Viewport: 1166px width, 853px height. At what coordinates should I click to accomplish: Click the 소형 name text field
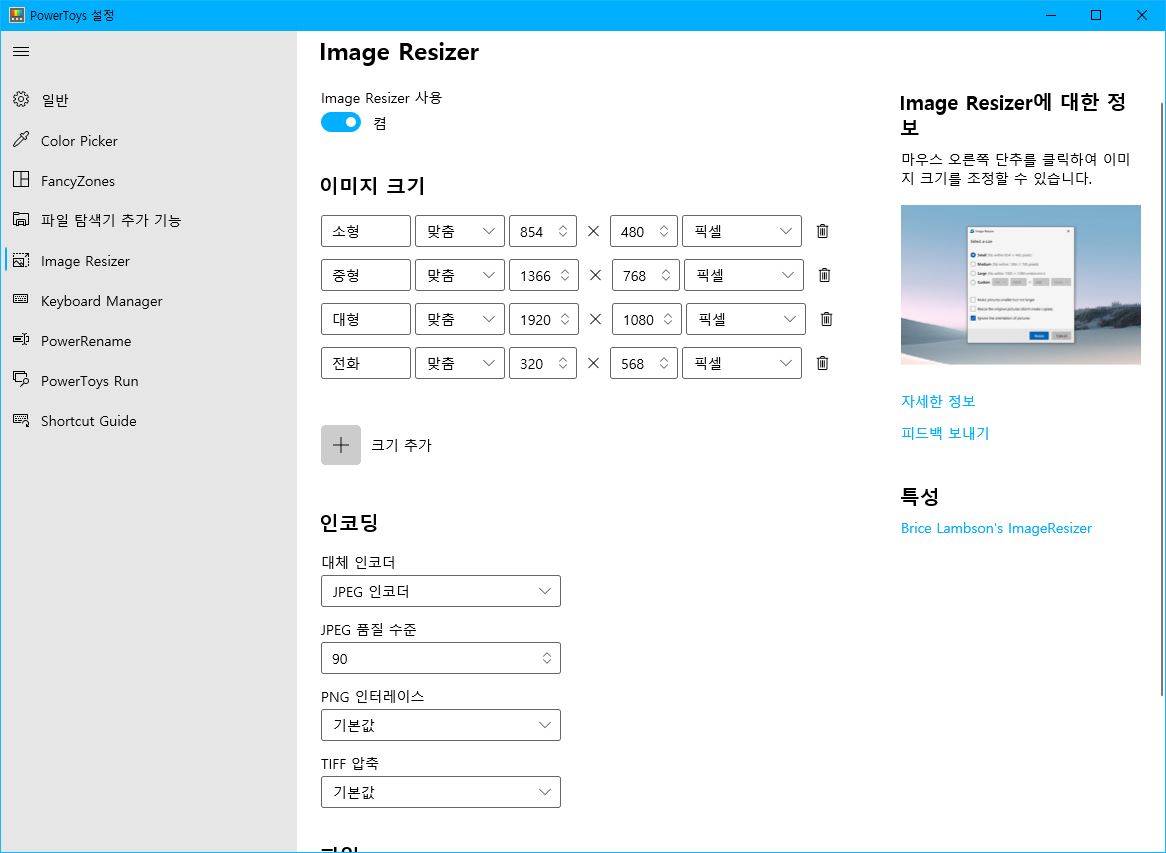click(366, 231)
